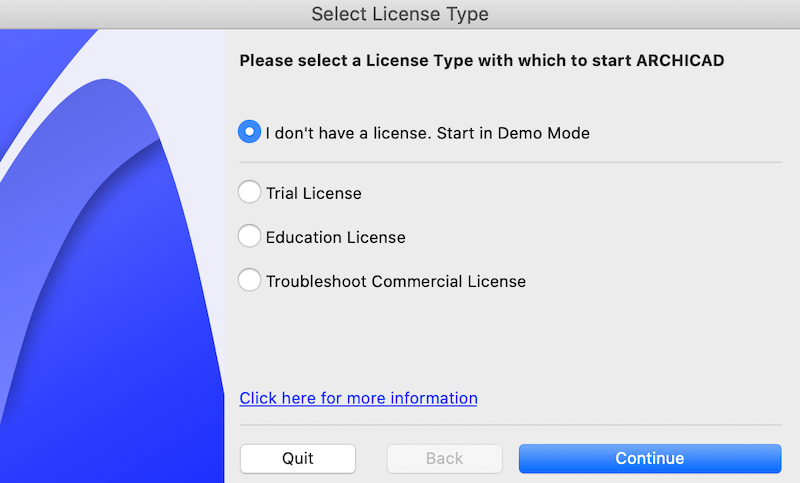Click the word ARCHICAD in the heading

(x=680, y=61)
